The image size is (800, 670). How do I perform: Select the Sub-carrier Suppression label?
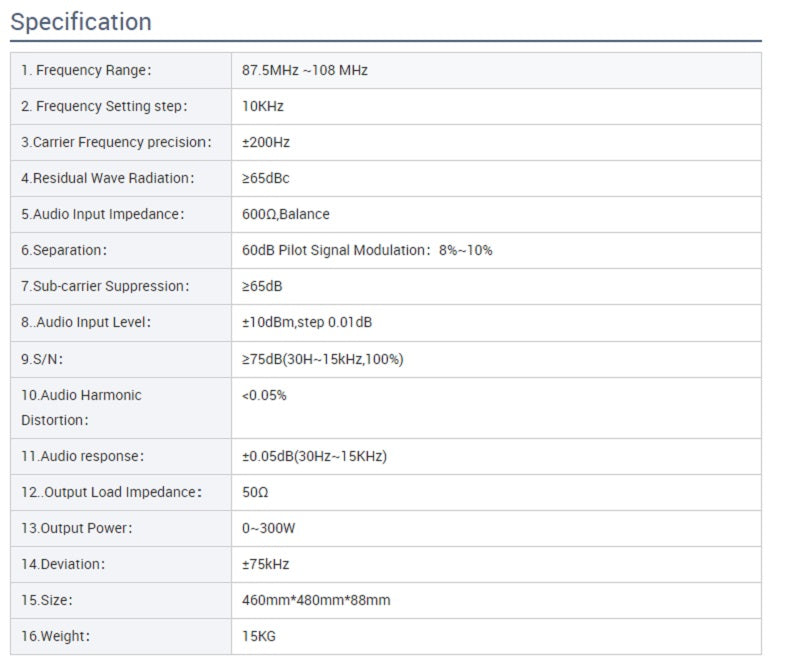point(105,286)
